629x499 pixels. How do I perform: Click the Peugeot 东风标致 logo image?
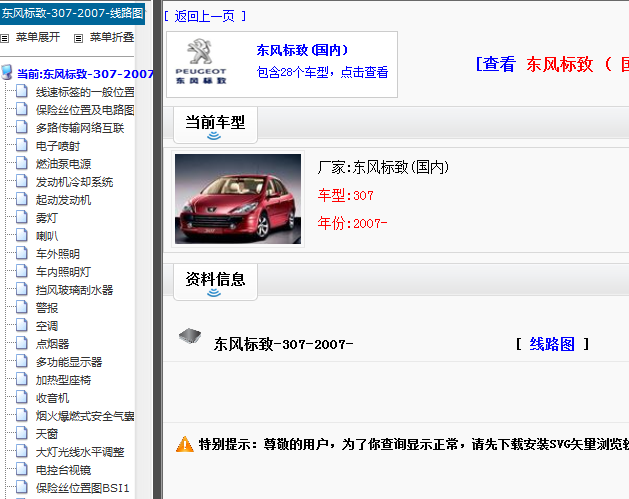tap(201, 61)
